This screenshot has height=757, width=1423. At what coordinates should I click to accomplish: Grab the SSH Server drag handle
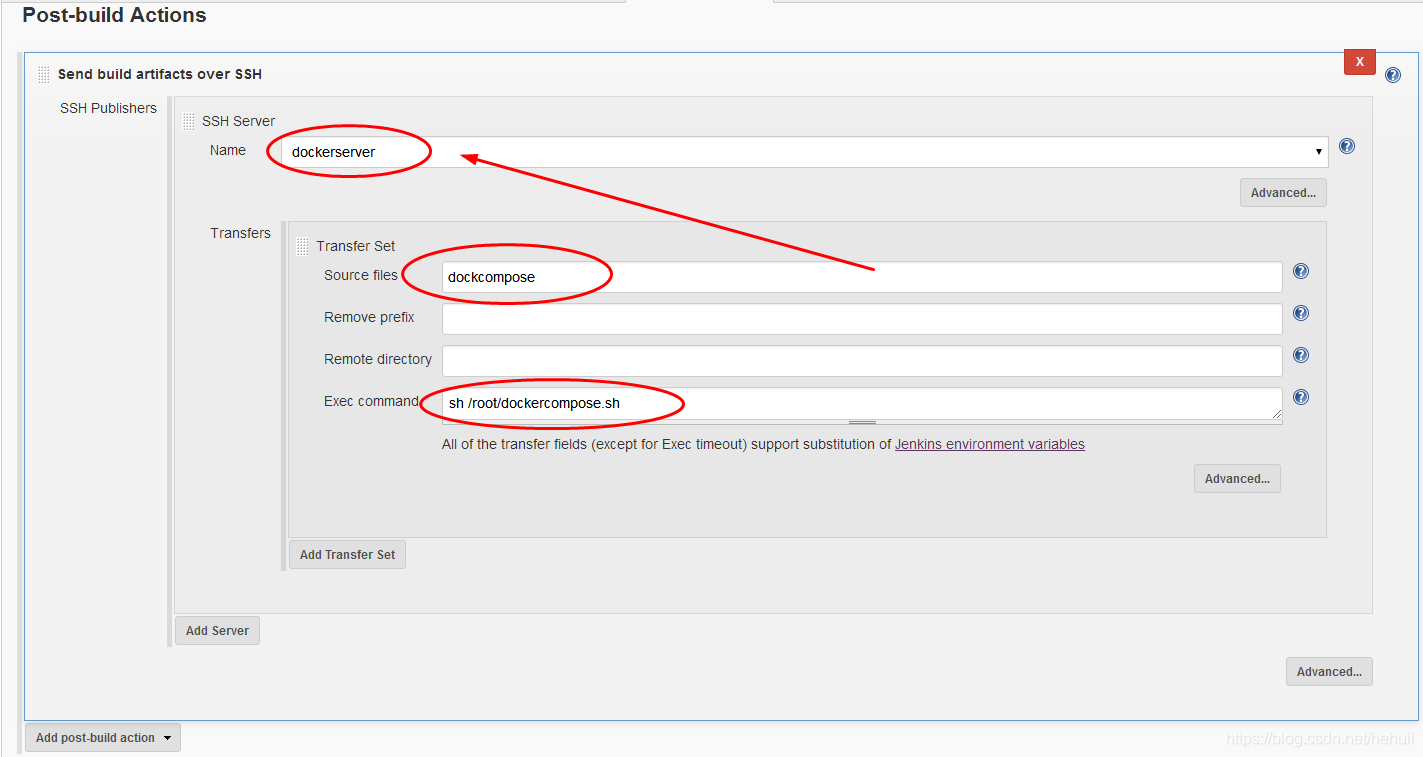(x=188, y=121)
